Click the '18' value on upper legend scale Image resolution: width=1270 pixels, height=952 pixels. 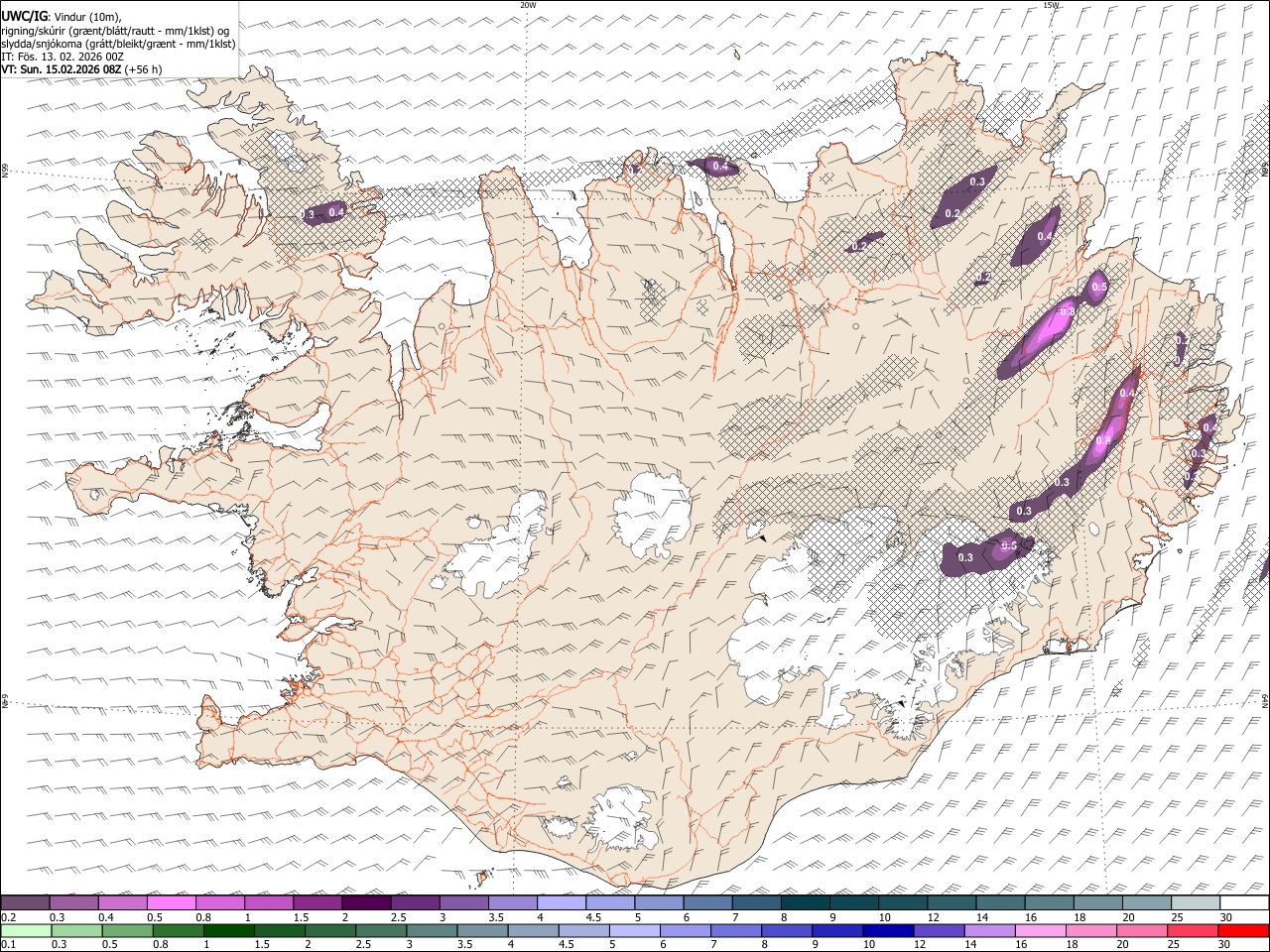1079,917
